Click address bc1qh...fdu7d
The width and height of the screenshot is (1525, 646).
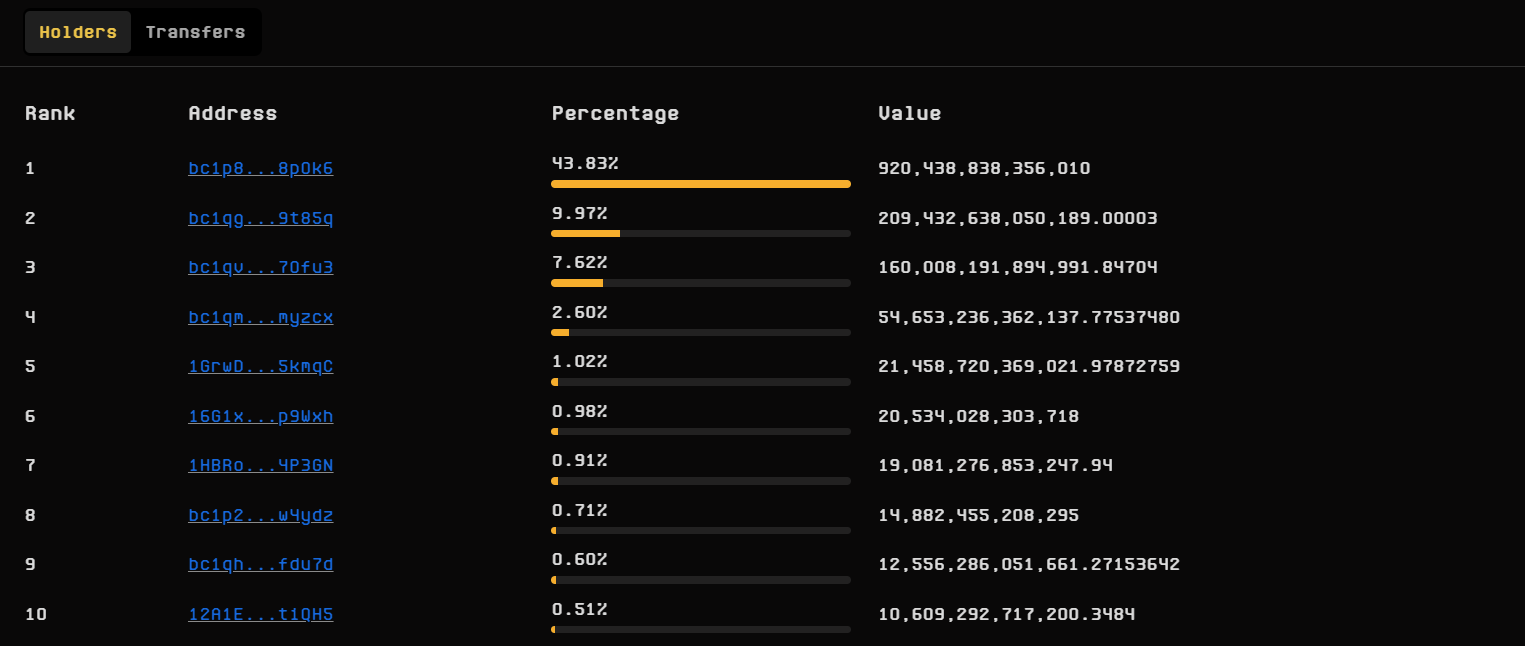click(x=260, y=564)
